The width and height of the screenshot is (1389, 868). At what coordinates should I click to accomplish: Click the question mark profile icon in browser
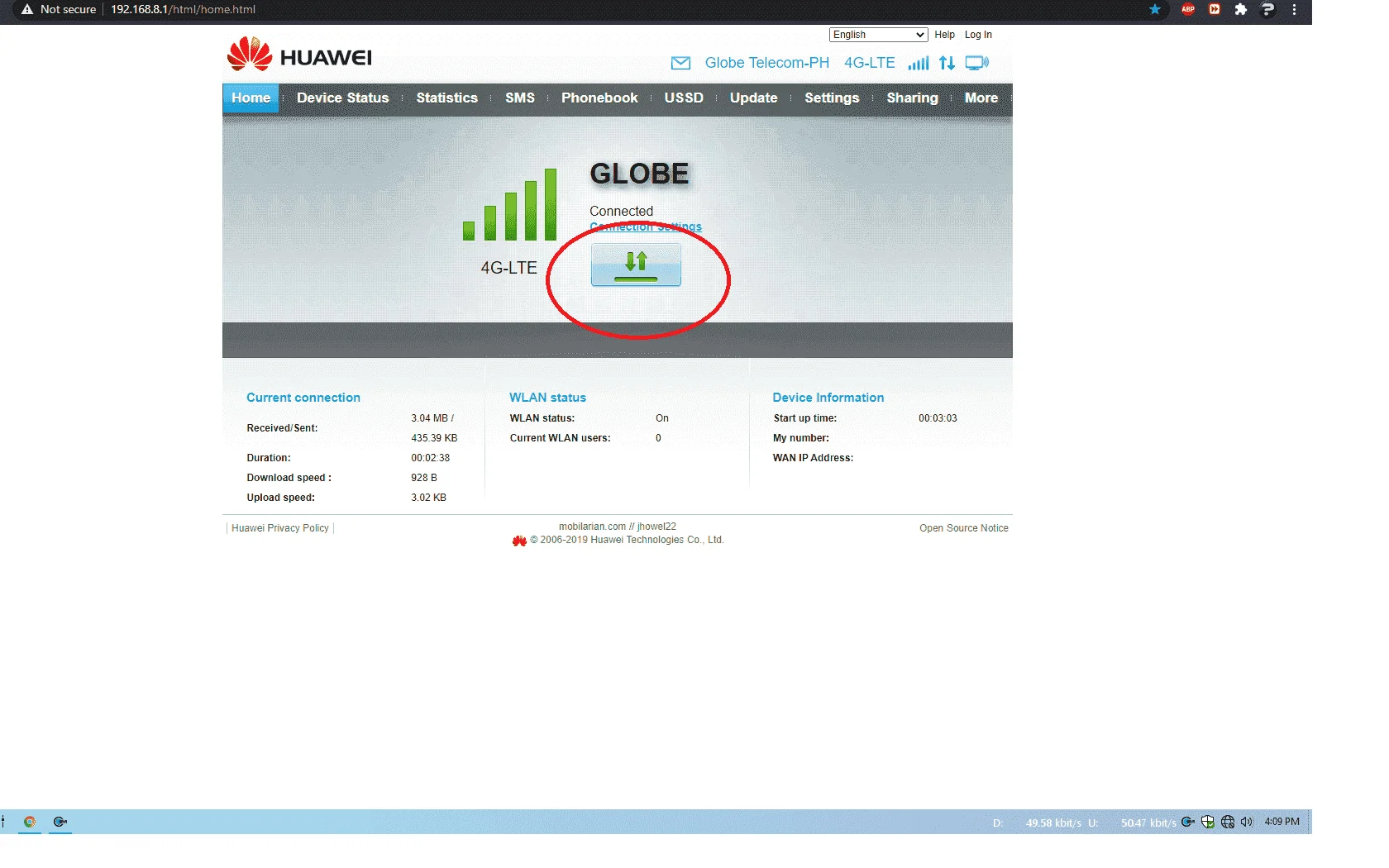click(1267, 10)
